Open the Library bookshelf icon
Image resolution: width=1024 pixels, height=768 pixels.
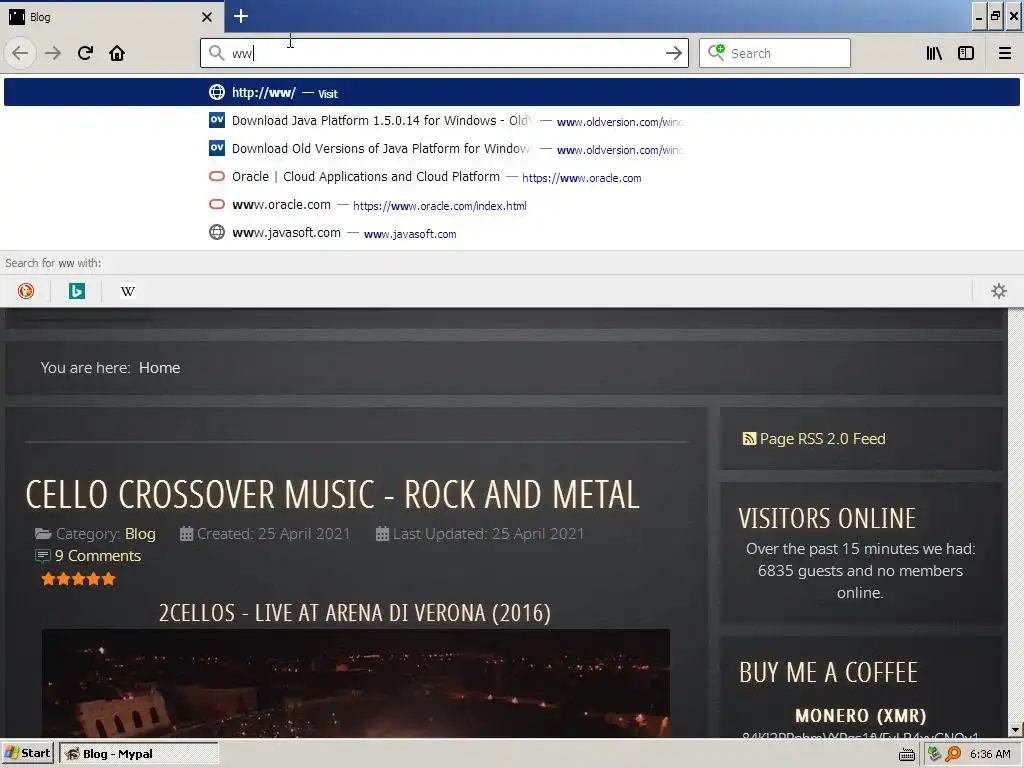(934, 53)
